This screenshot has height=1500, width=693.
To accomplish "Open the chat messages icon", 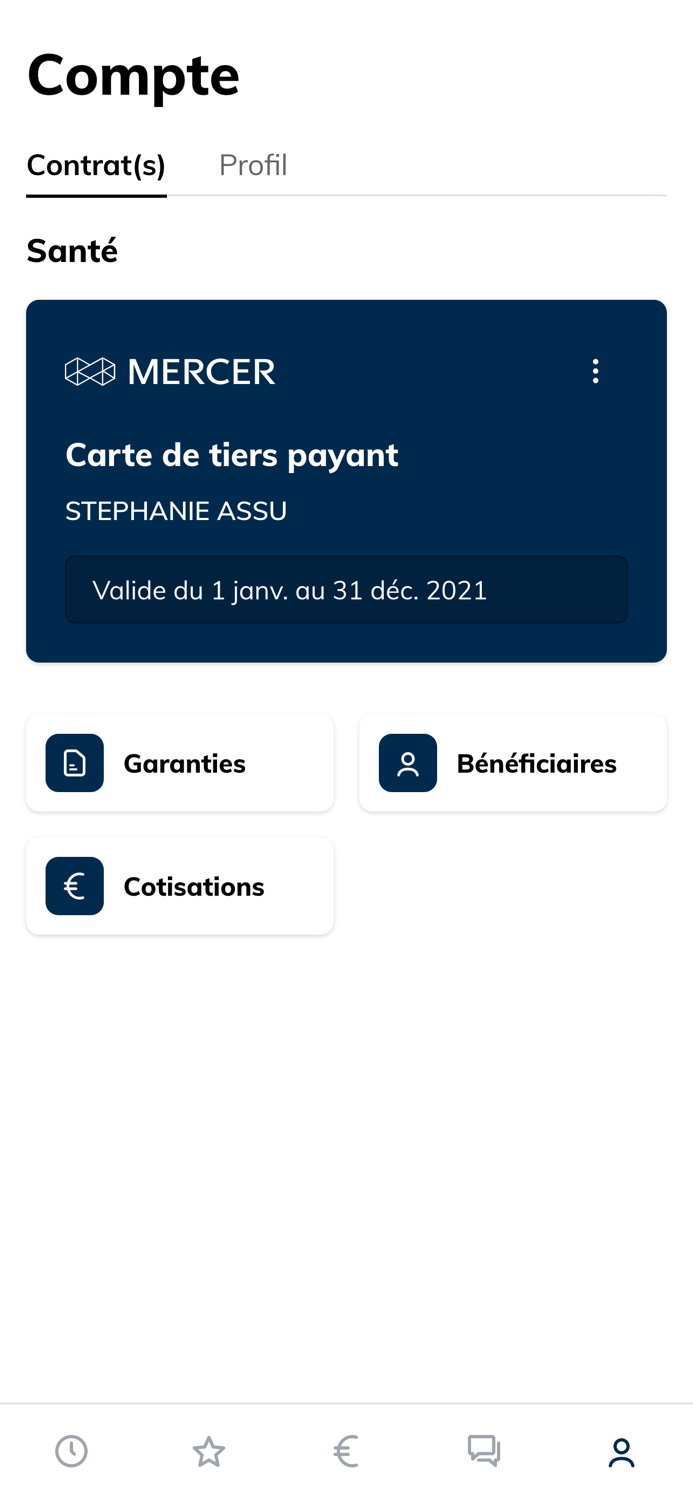I will (x=484, y=1451).
